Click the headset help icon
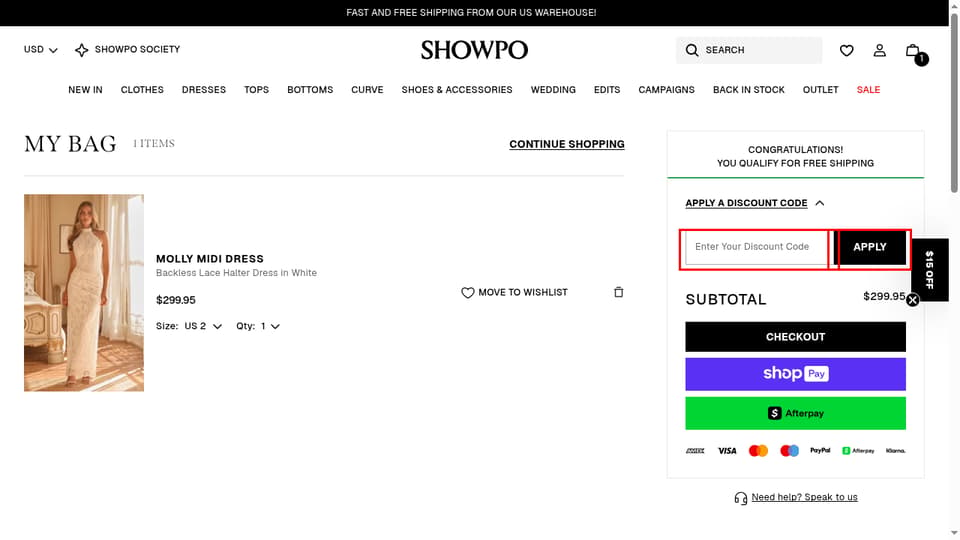Screen dimensions: 960x540 click(741, 498)
